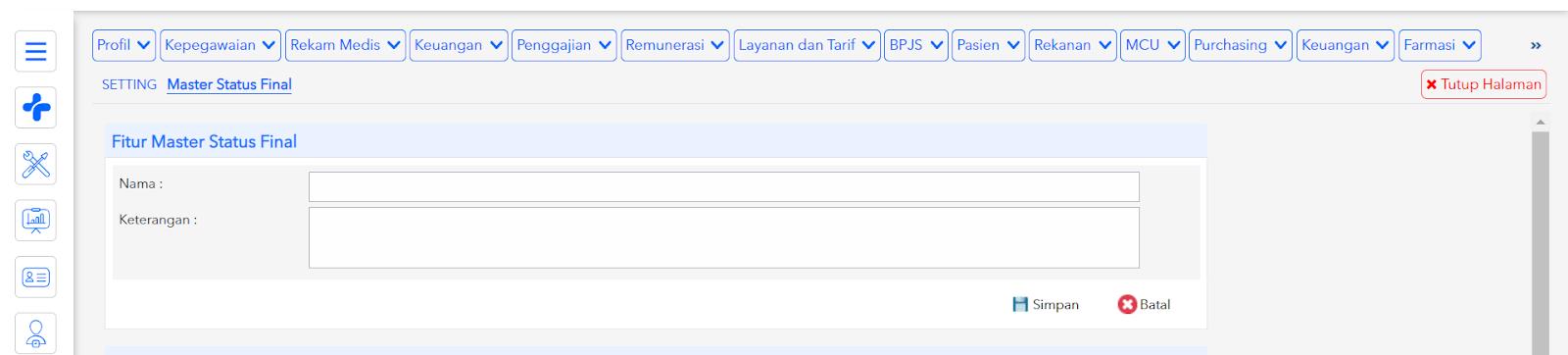Click the user profile sidebar icon
Image resolution: width=1568 pixels, height=355 pixels.
tap(35, 333)
